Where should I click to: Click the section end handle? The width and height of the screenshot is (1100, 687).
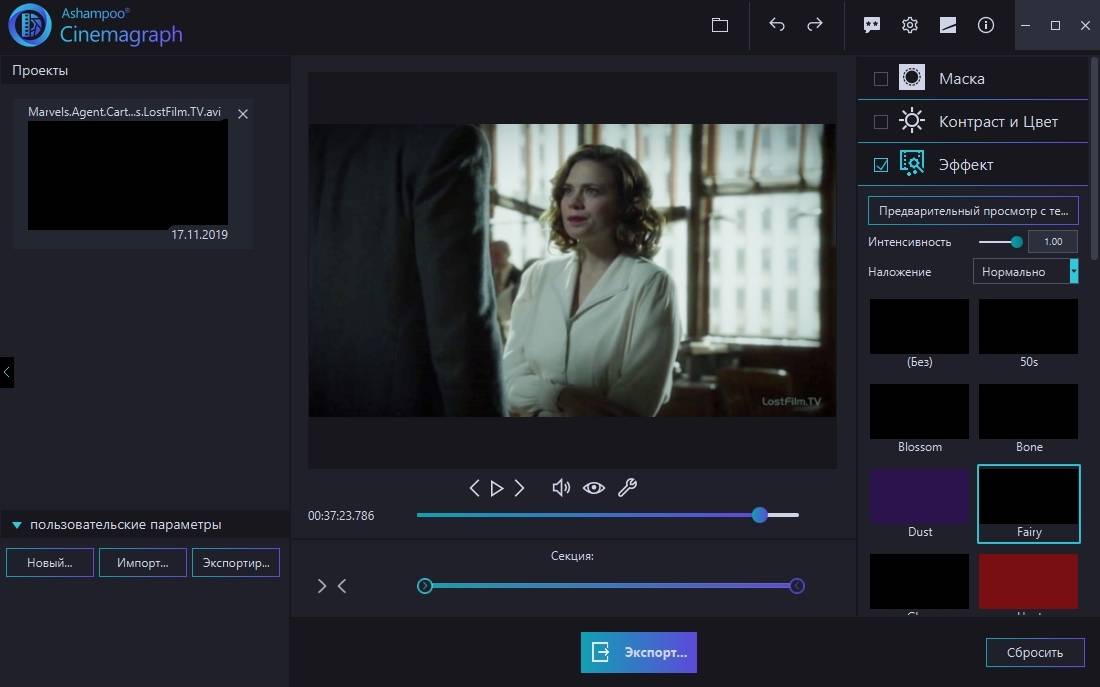click(x=796, y=586)
